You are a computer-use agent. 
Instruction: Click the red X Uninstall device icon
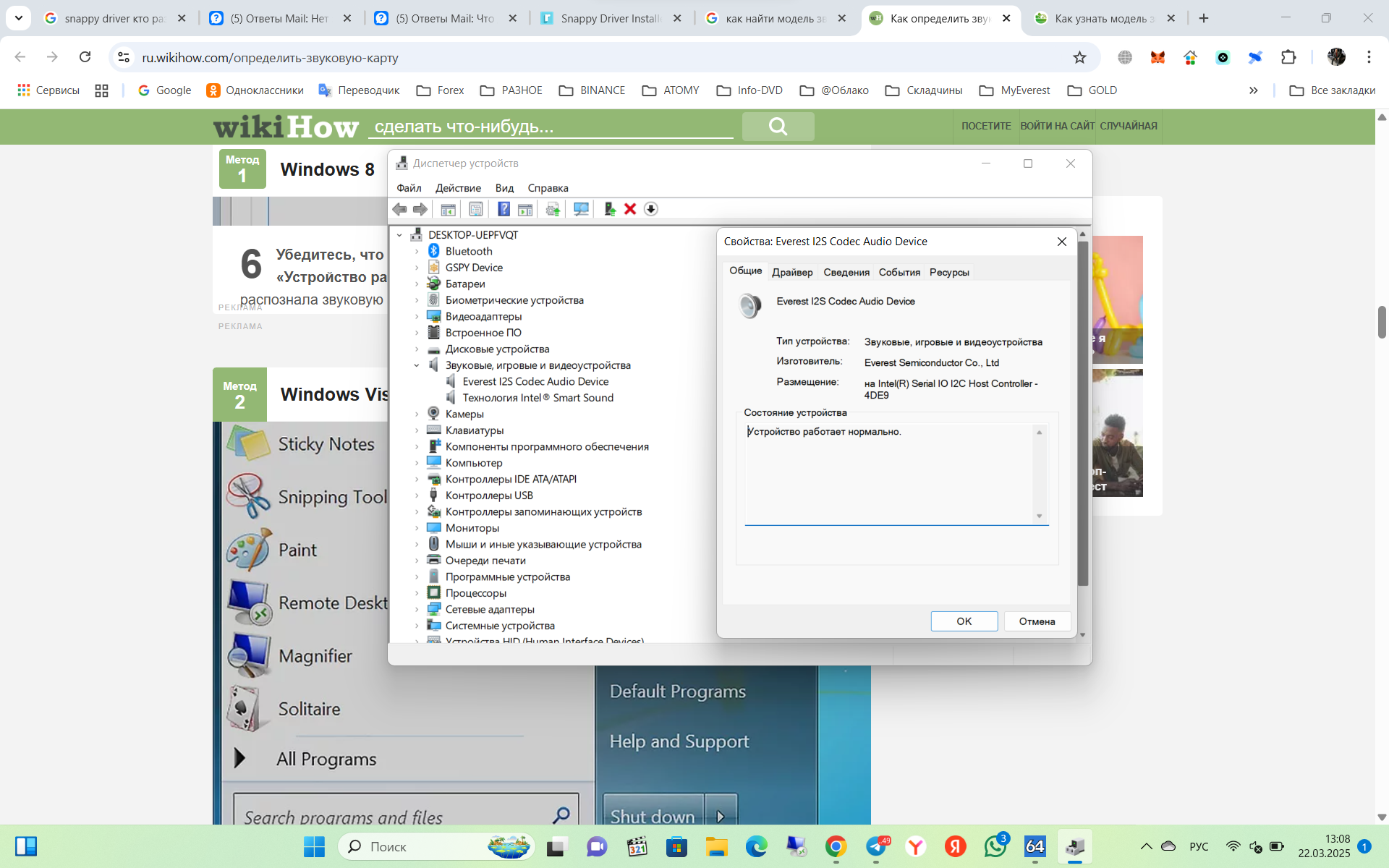[x=630, y=209]
